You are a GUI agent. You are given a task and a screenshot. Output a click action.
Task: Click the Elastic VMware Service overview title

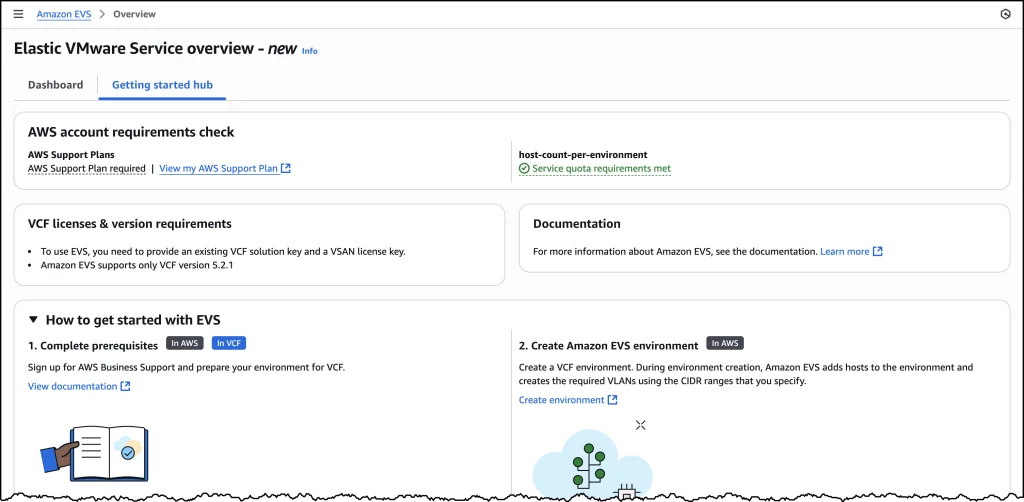click(155, 49)
